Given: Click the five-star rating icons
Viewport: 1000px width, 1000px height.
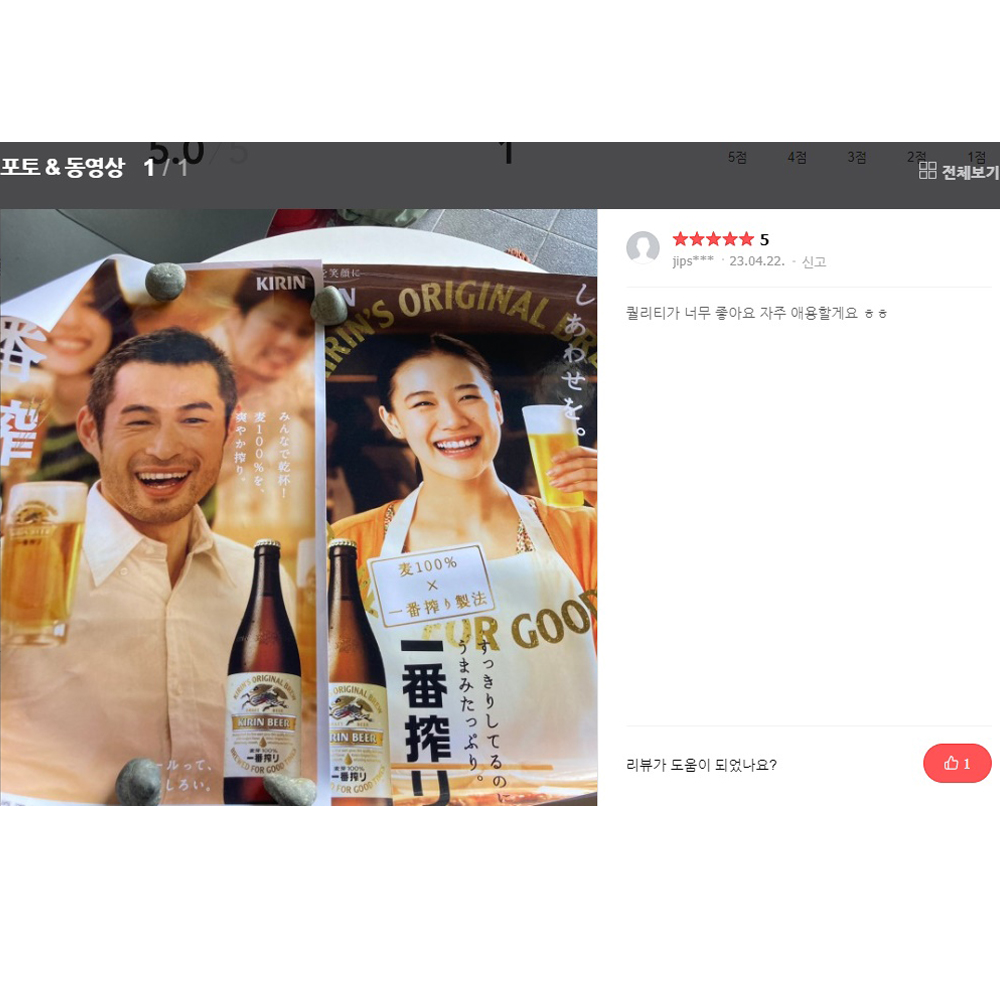Looking at the screenshot, I should pos(713,239).
